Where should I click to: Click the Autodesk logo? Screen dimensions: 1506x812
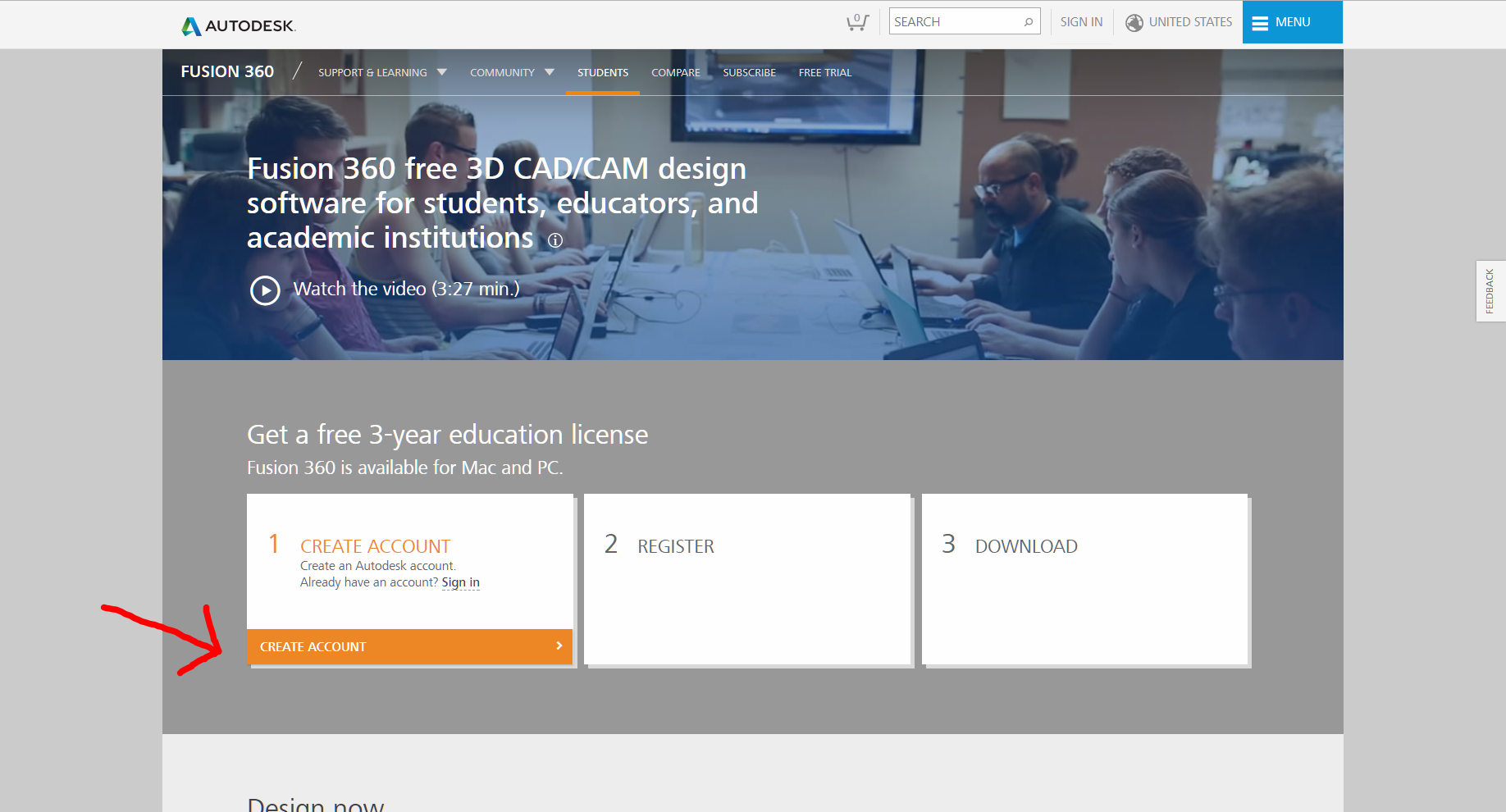tap(238, 25)
